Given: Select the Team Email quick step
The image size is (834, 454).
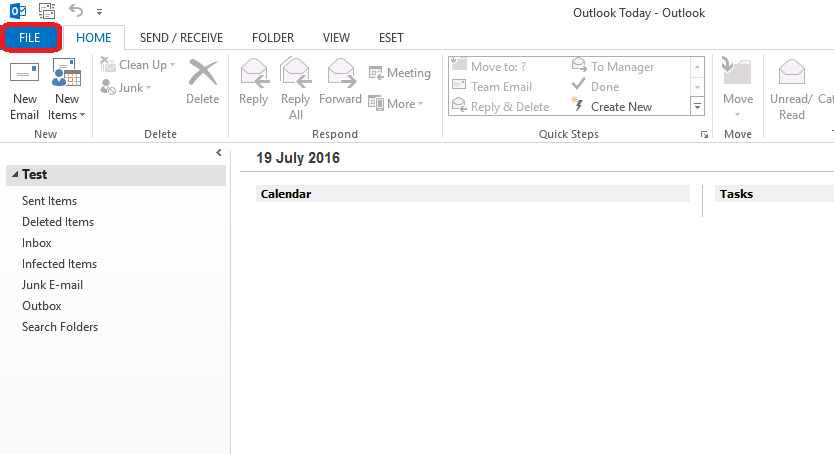Looking at the screenshot, I should pyautogui.click(x=491, y=87).
